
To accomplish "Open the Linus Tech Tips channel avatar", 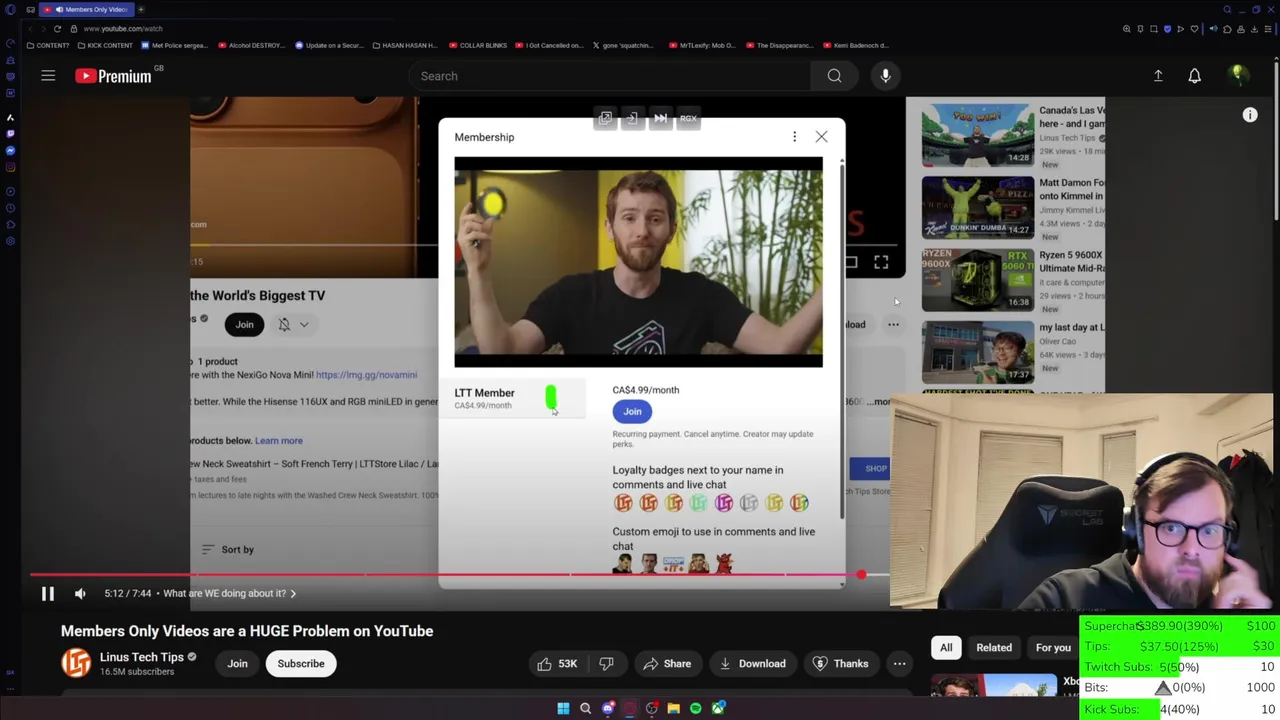I will tap(76, 664).
